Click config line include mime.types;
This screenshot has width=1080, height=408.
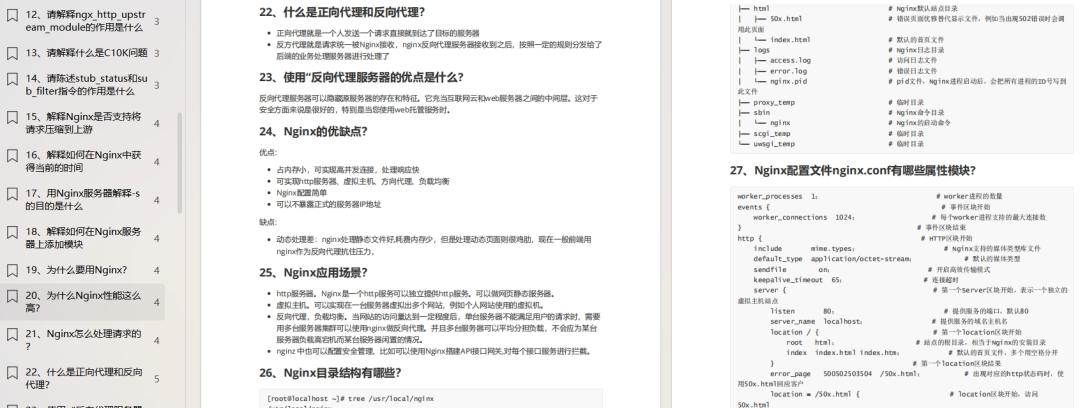pos(804,248)
